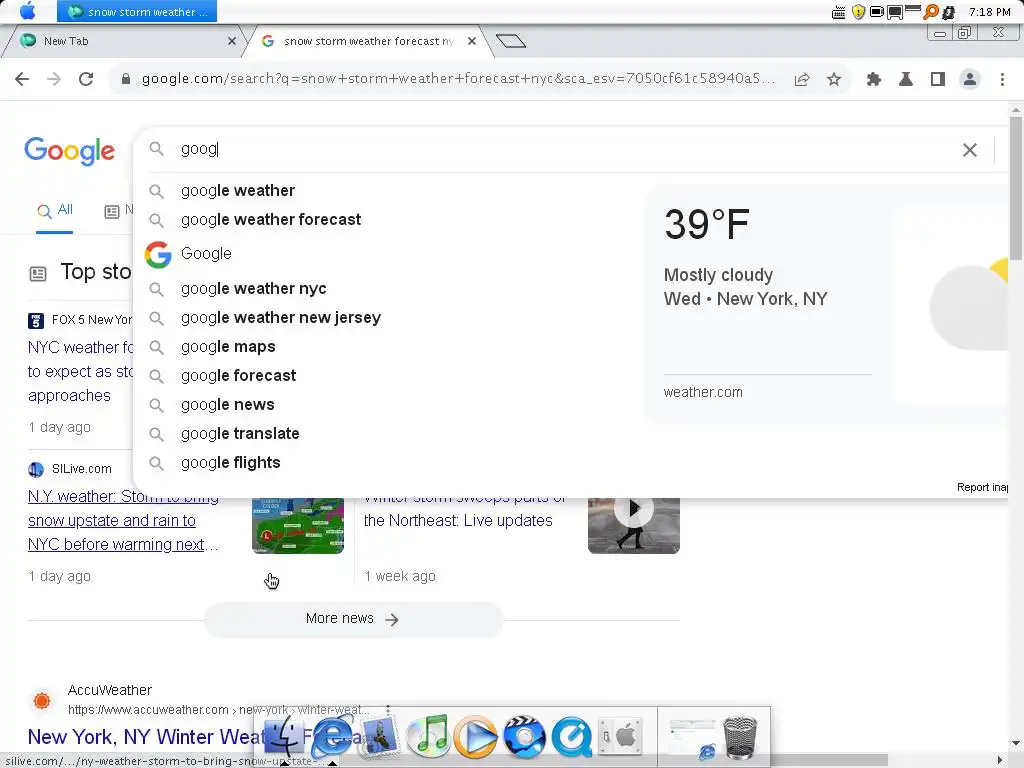This screenshot has width=1024, height=768.
Task: Select the All search results tab
Action: pyautogui.click(x=55, y=210)
